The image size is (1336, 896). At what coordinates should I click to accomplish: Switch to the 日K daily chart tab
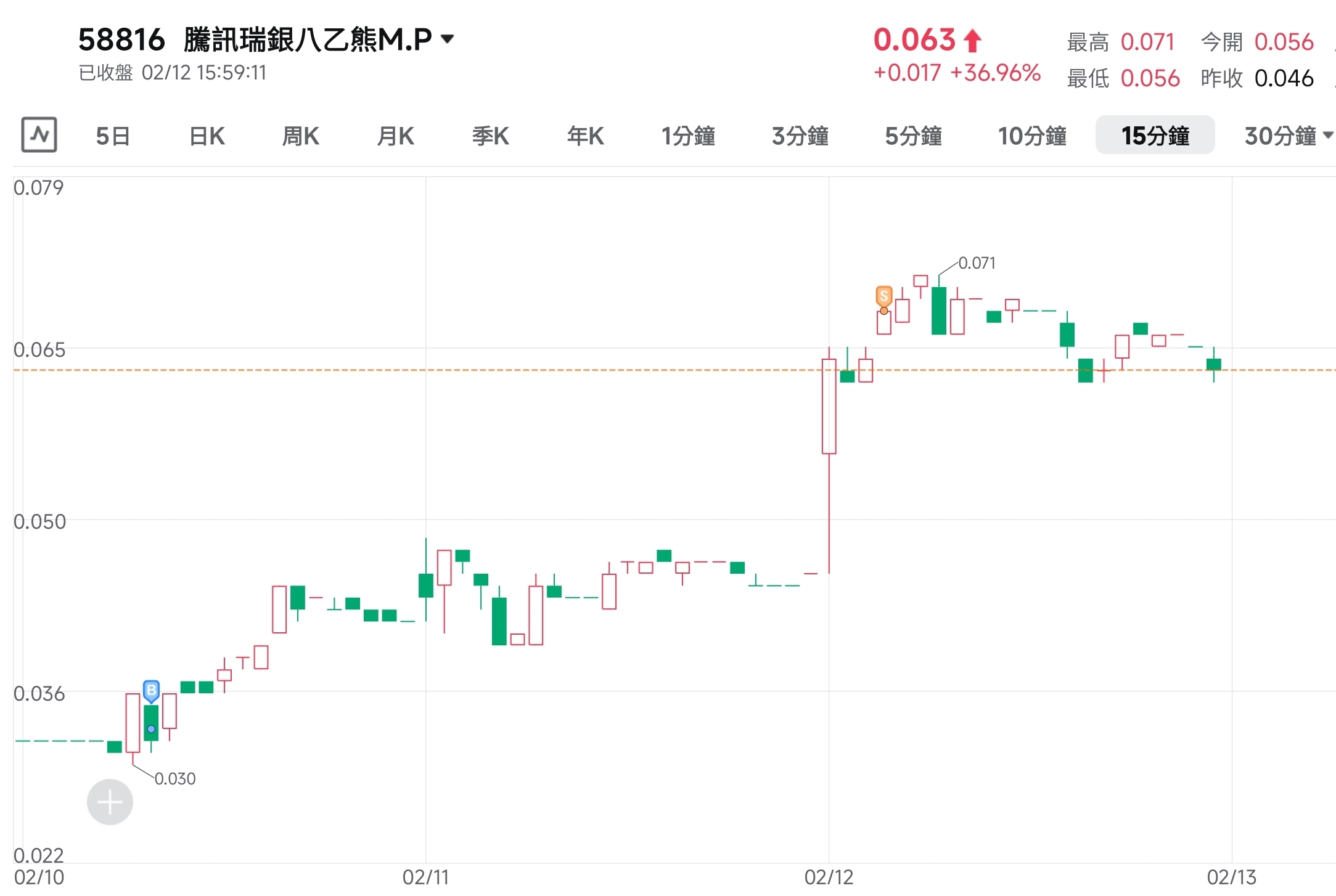(206, 136)
